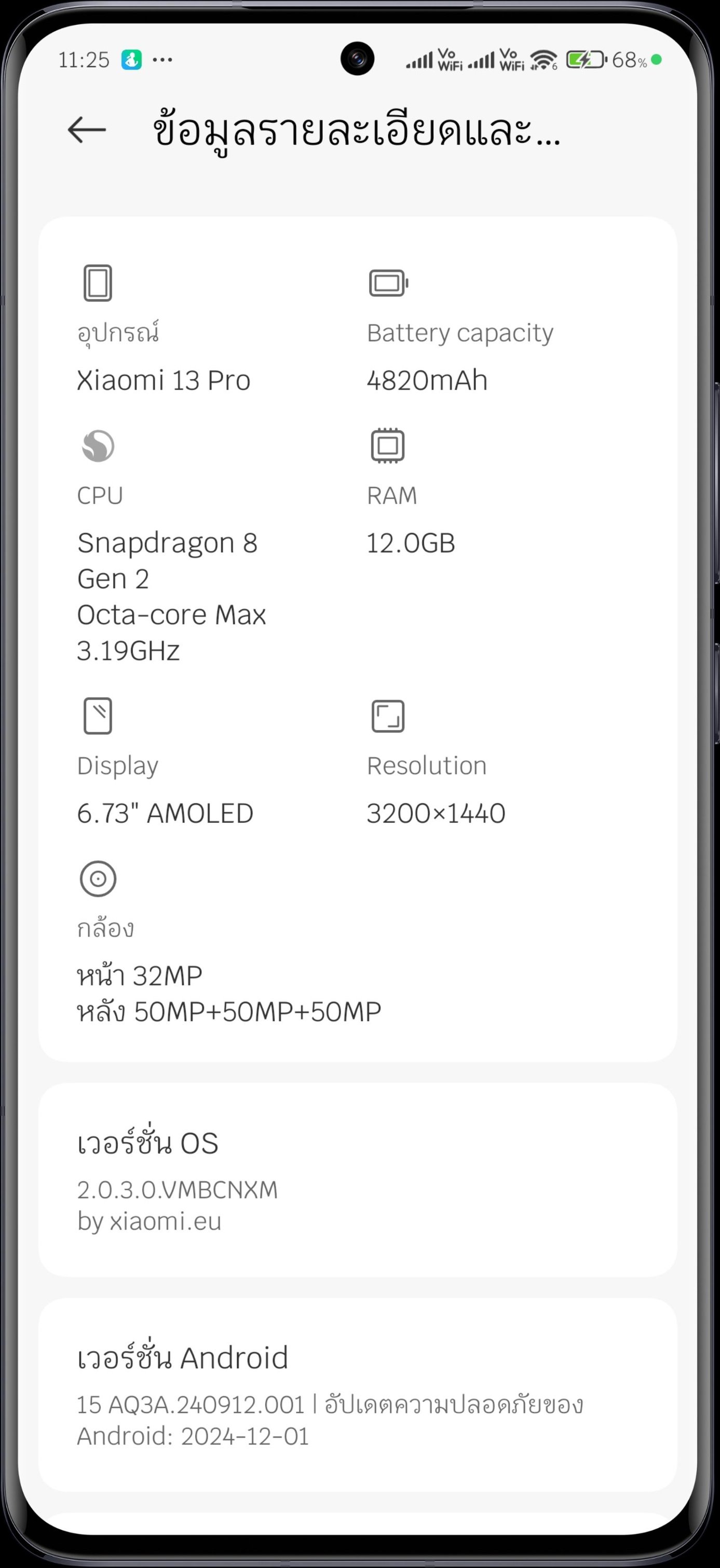This screenshot has width=720, height=1568.
Task: Open the OS version card
Action: pos(358,1180)
